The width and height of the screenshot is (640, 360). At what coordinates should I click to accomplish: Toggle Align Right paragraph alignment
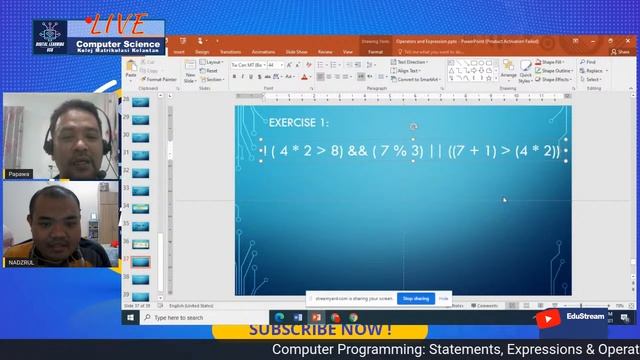click(x=337, y=77)
